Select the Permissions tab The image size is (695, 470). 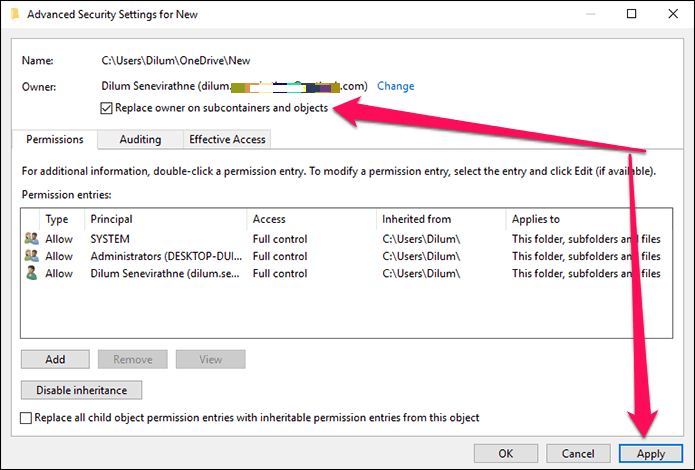(55, 140)
